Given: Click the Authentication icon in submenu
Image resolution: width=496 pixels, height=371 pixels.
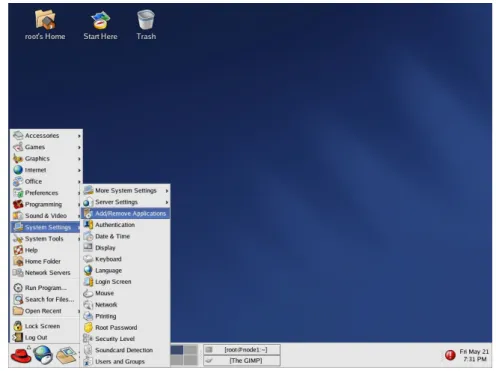Looking at the screenshot, I should click(88, 225).
